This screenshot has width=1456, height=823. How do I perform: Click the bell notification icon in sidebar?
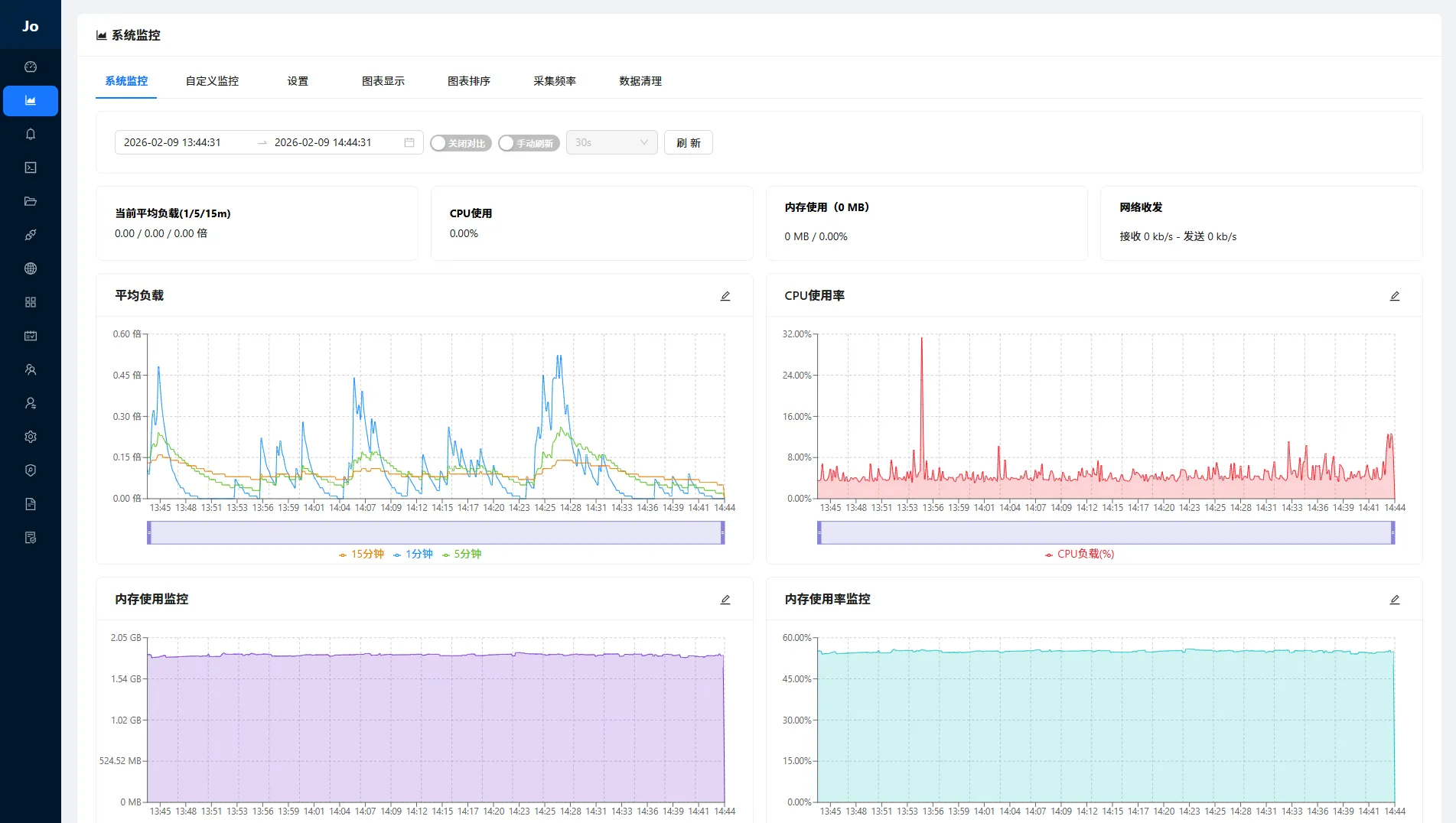pos(31,135)
